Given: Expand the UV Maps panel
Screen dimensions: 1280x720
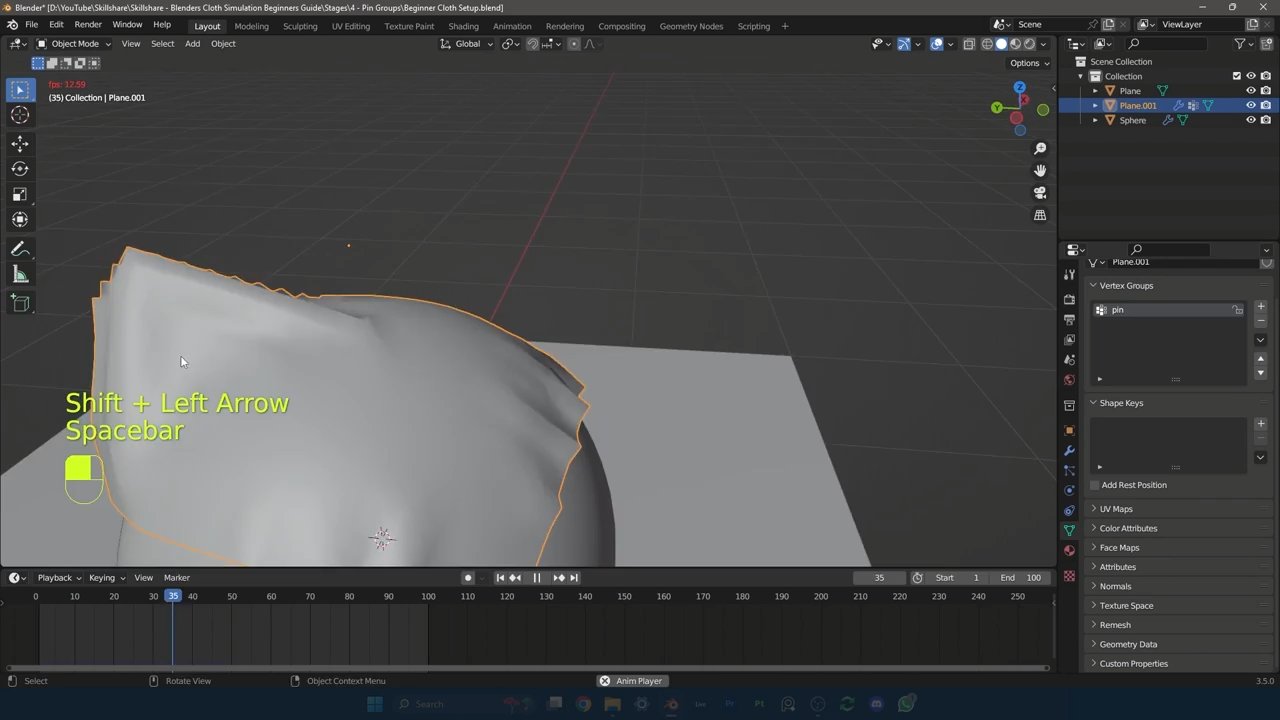Looking at the screenshot, I should coord(1115,509).
